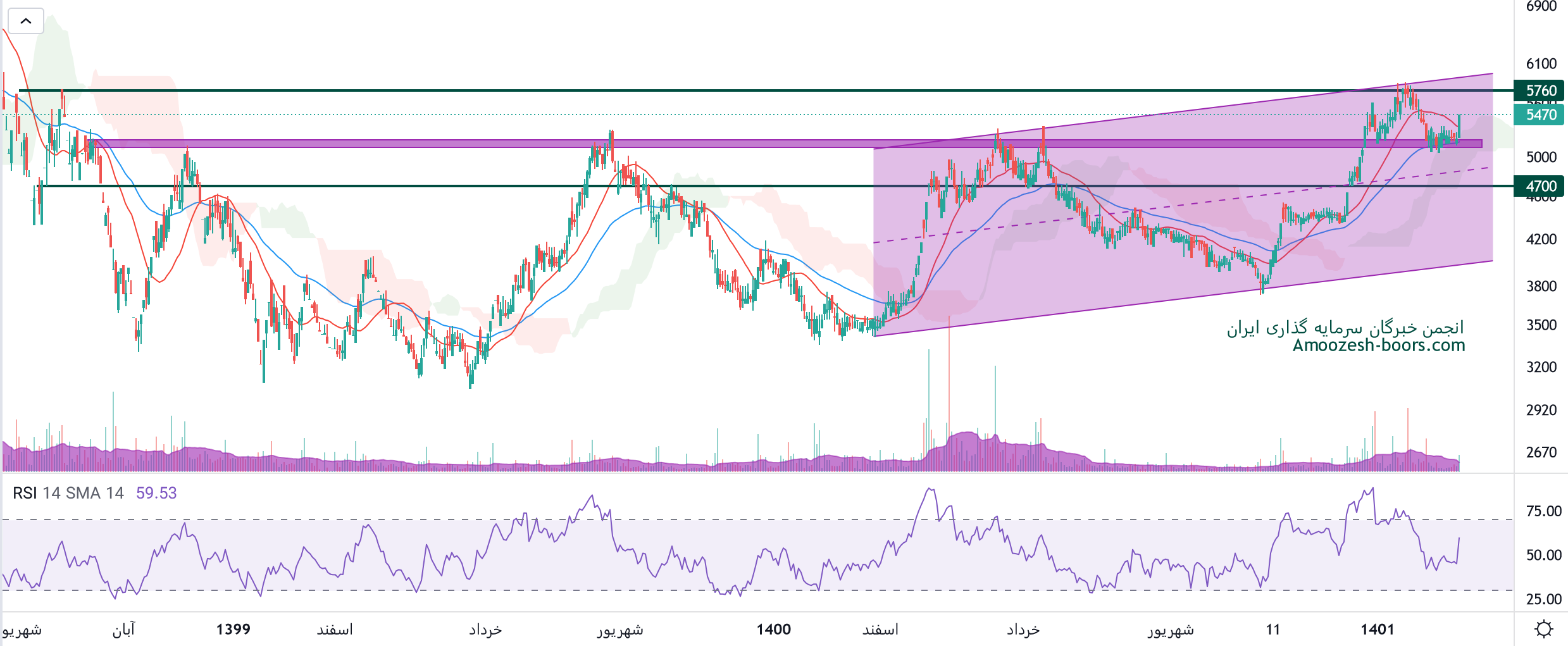Click the Amoozesh-boors.com watermark text
The width and height of the screenshot is (1568, 646).
[1378, 345]
